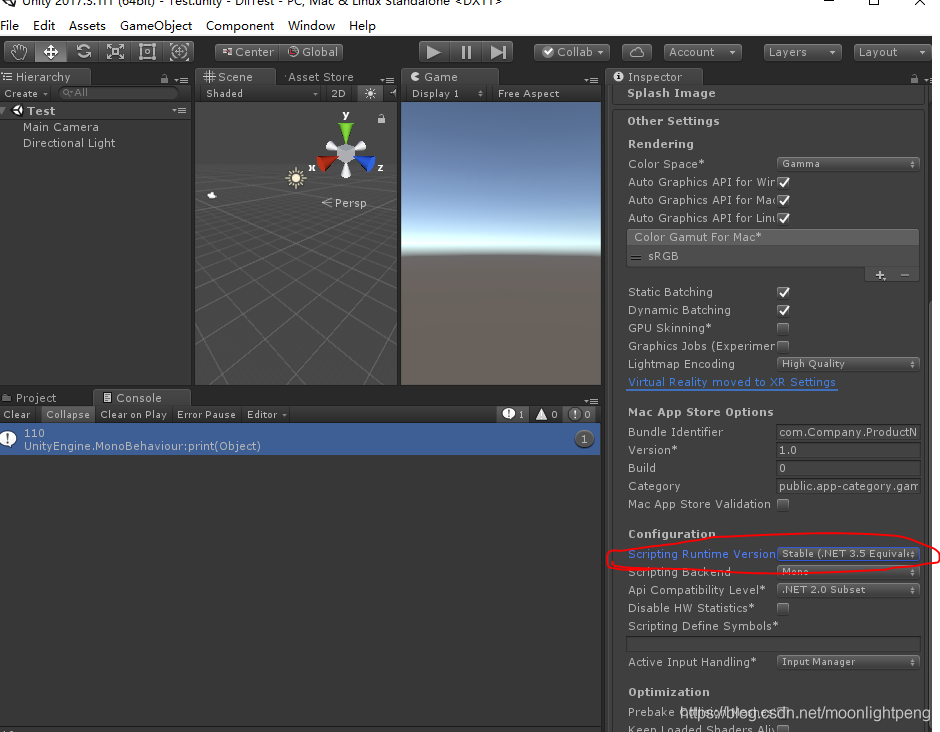This screenshot has width=940, height=732.
Task: Check Mac App Store Validation
Action: click(x=783, y=504)
